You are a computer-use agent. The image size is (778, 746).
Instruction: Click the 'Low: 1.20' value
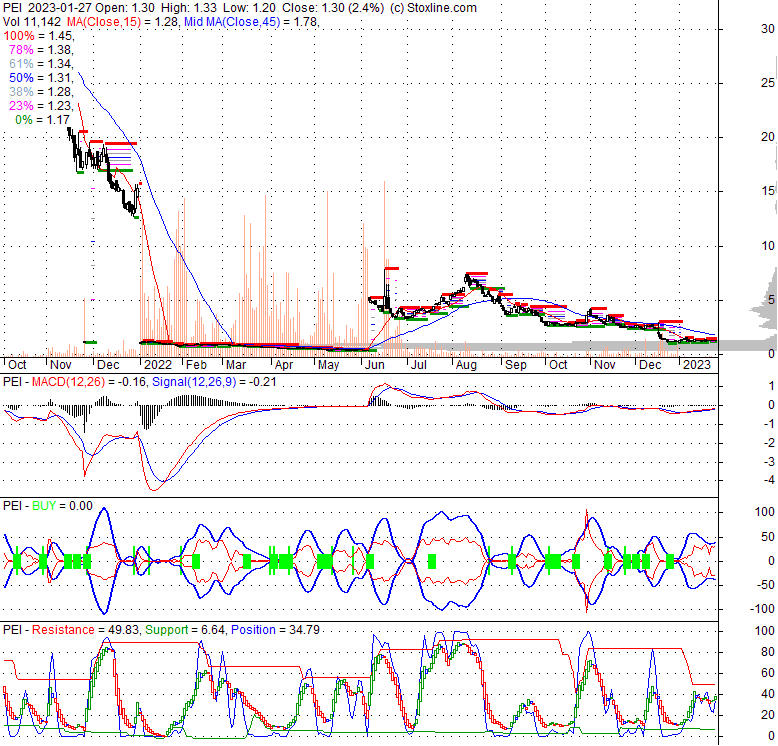[249, 8]
